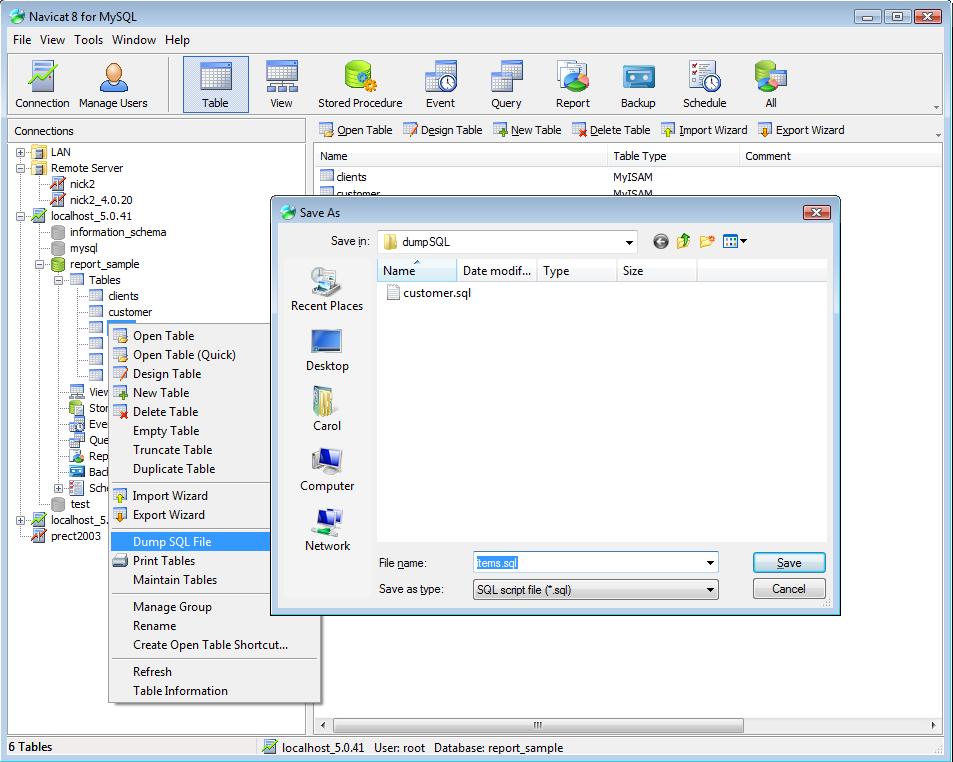Image resolution: width=953 pixels, height=762 pixels.
Task: Collapse the localhost_5.0.41 connection
Action: pyautogui.click(x=21, y=216)
